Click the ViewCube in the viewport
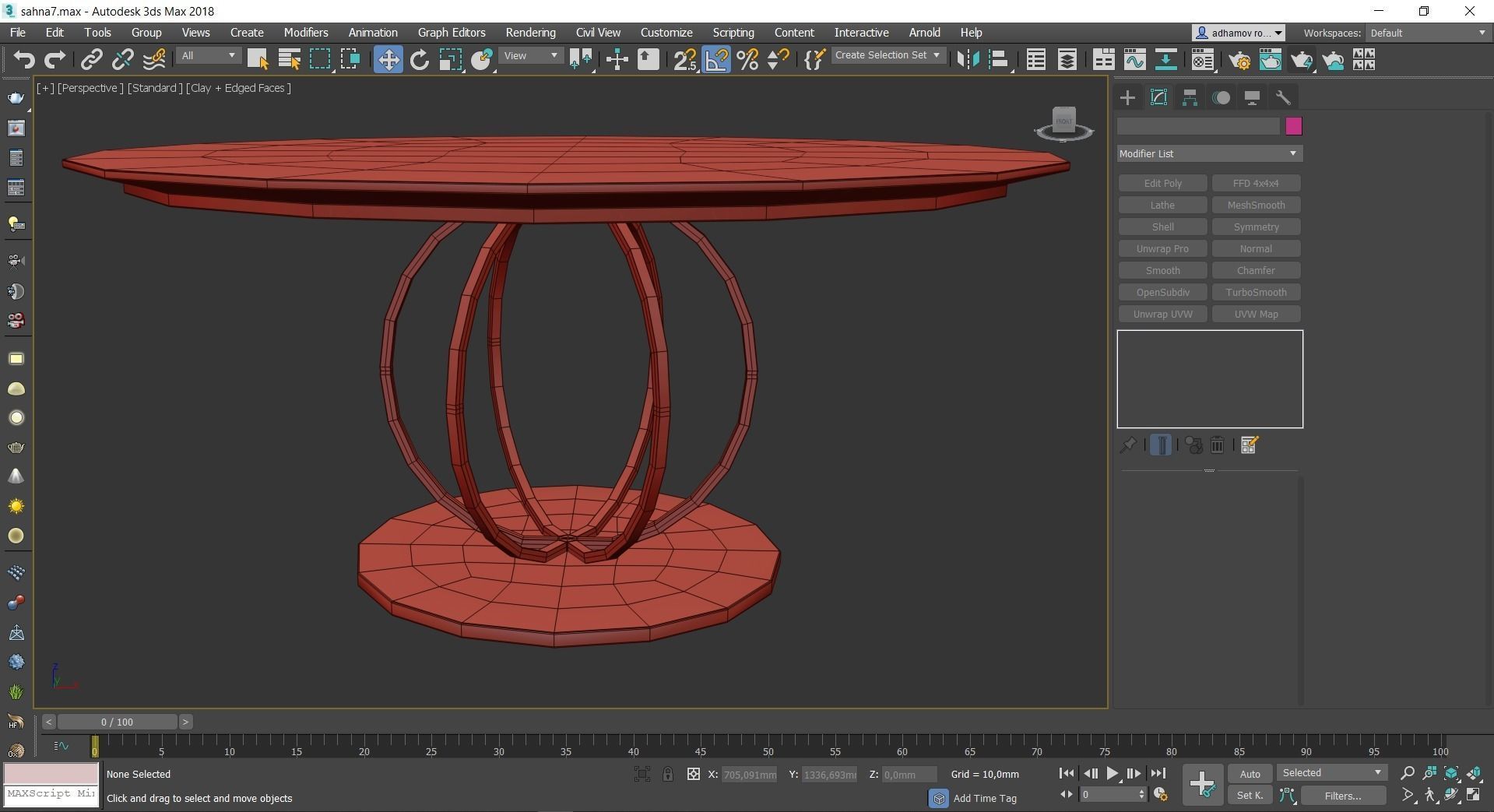This screenshot has height=812, width=1494. 1063,124
